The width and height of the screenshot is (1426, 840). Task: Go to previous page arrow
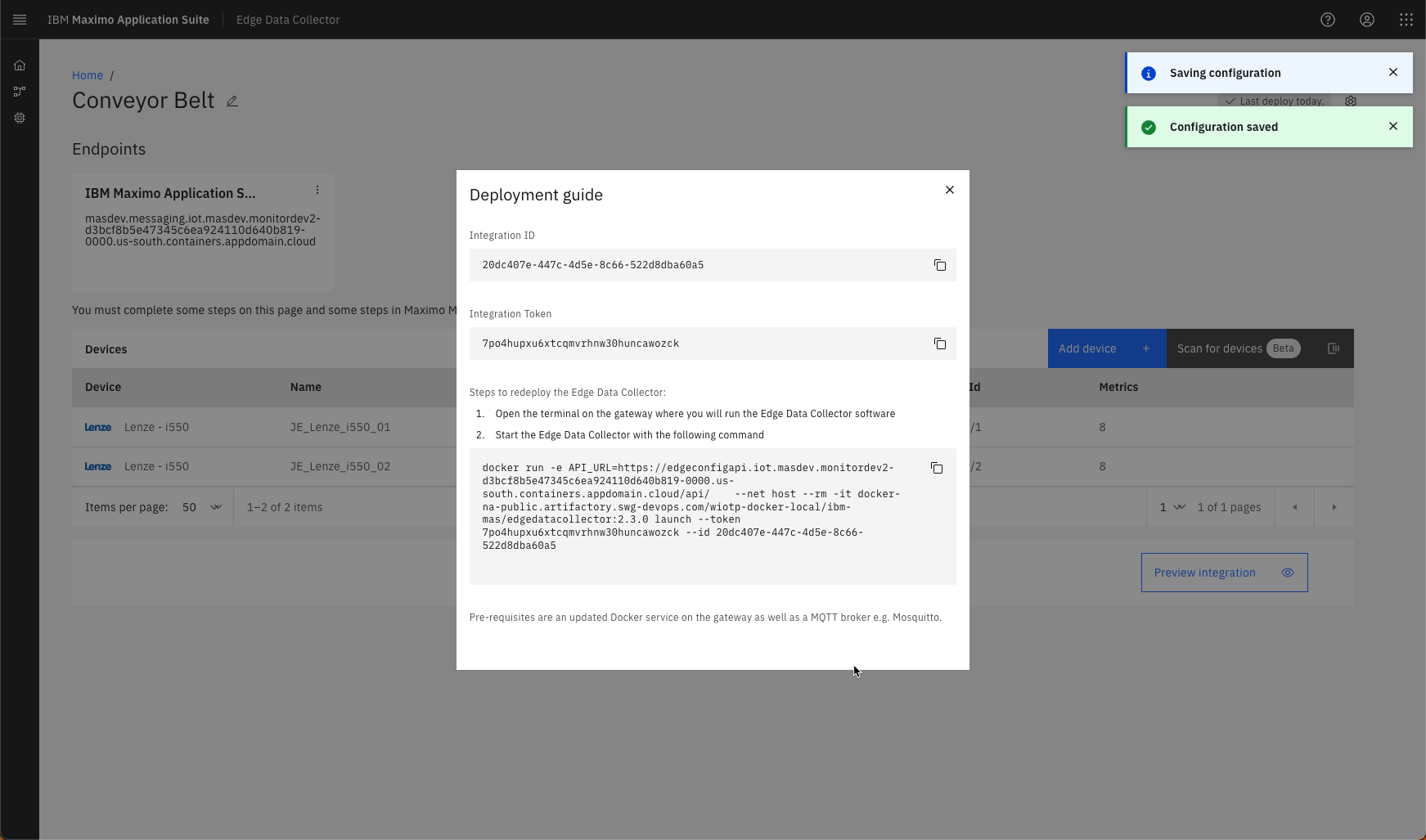coord(1294,507)
